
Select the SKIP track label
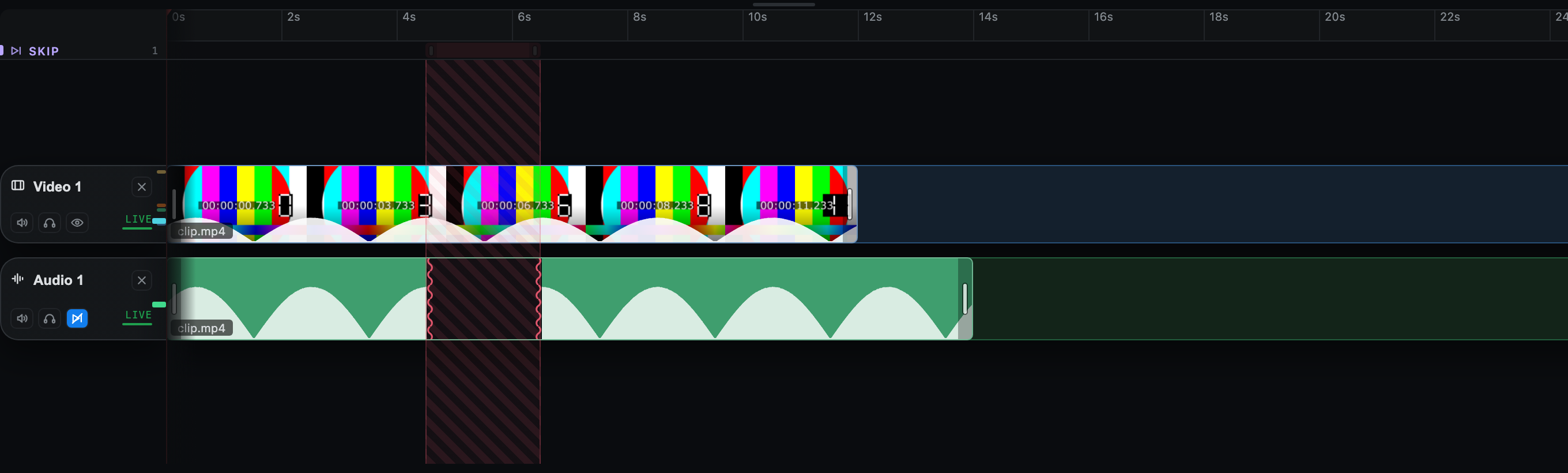pyautogui.click(x=44, y=51)
